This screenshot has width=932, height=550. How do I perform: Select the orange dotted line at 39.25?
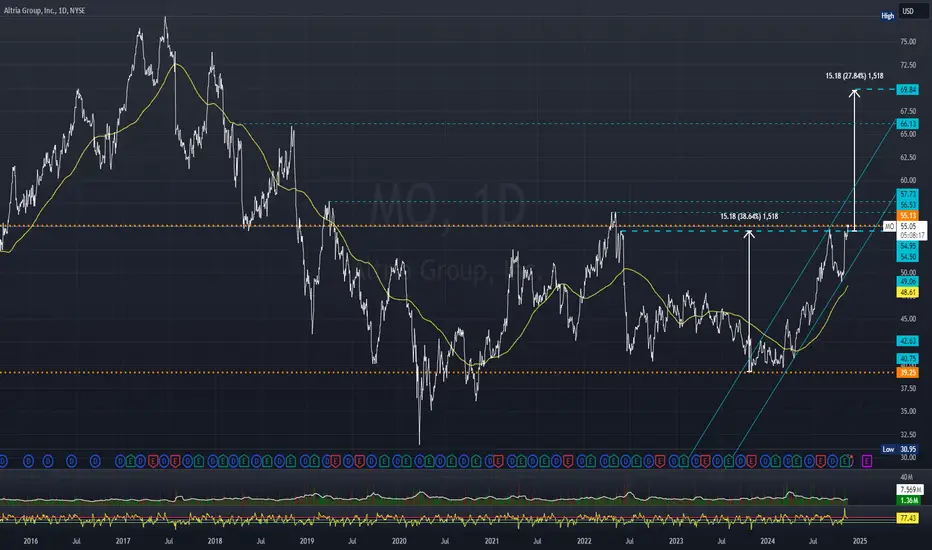[446, 373]
